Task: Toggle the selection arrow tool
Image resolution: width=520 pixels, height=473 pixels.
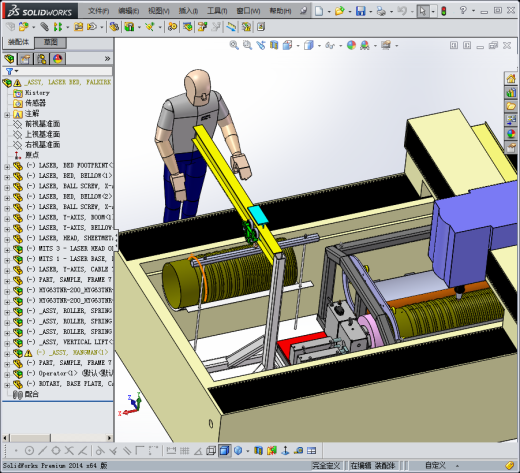Action: tap(423, 11)
